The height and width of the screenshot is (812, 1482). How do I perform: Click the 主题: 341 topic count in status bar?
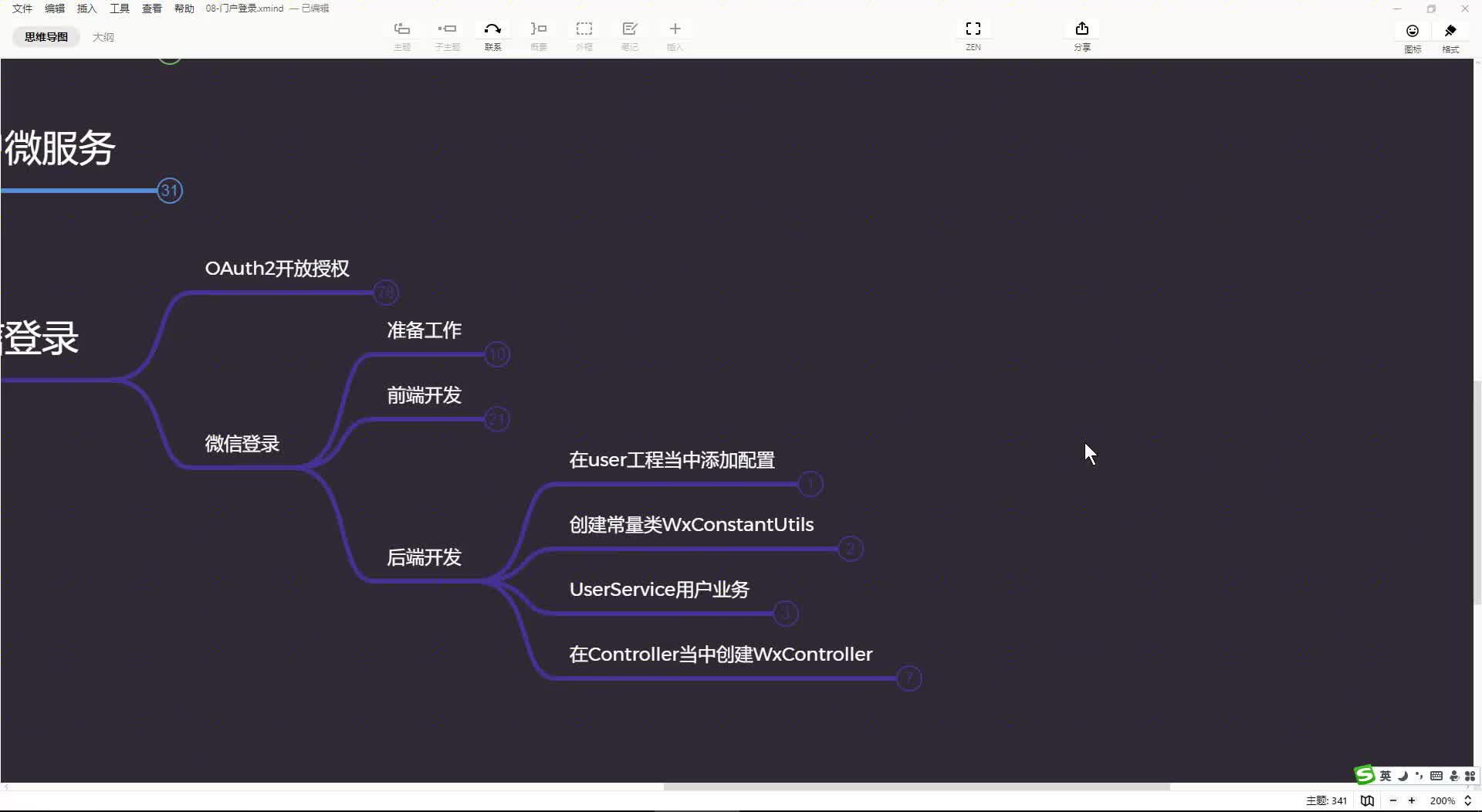(x=1326, y=800)
